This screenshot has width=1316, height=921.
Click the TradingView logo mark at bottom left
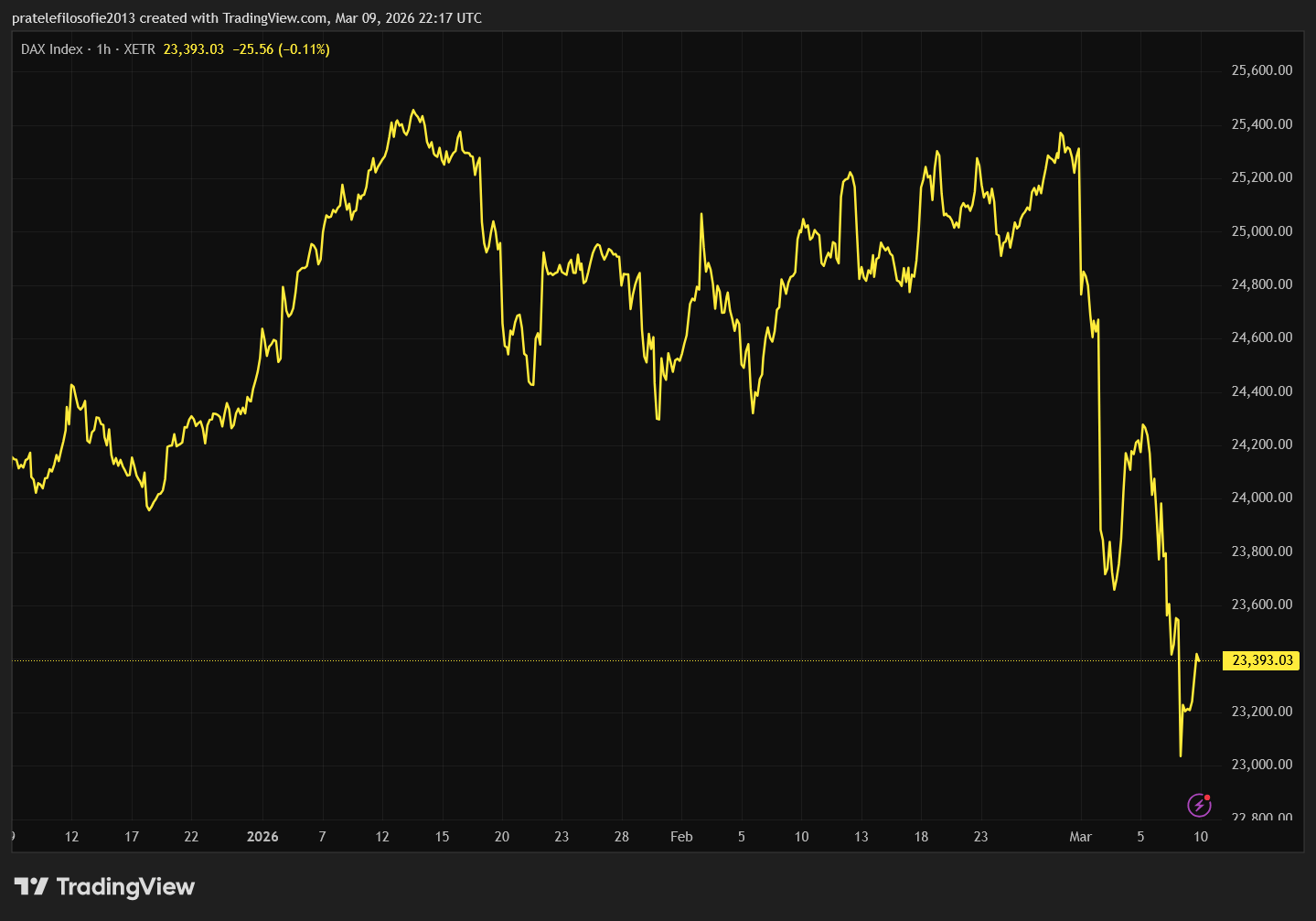tap(31, 886)
